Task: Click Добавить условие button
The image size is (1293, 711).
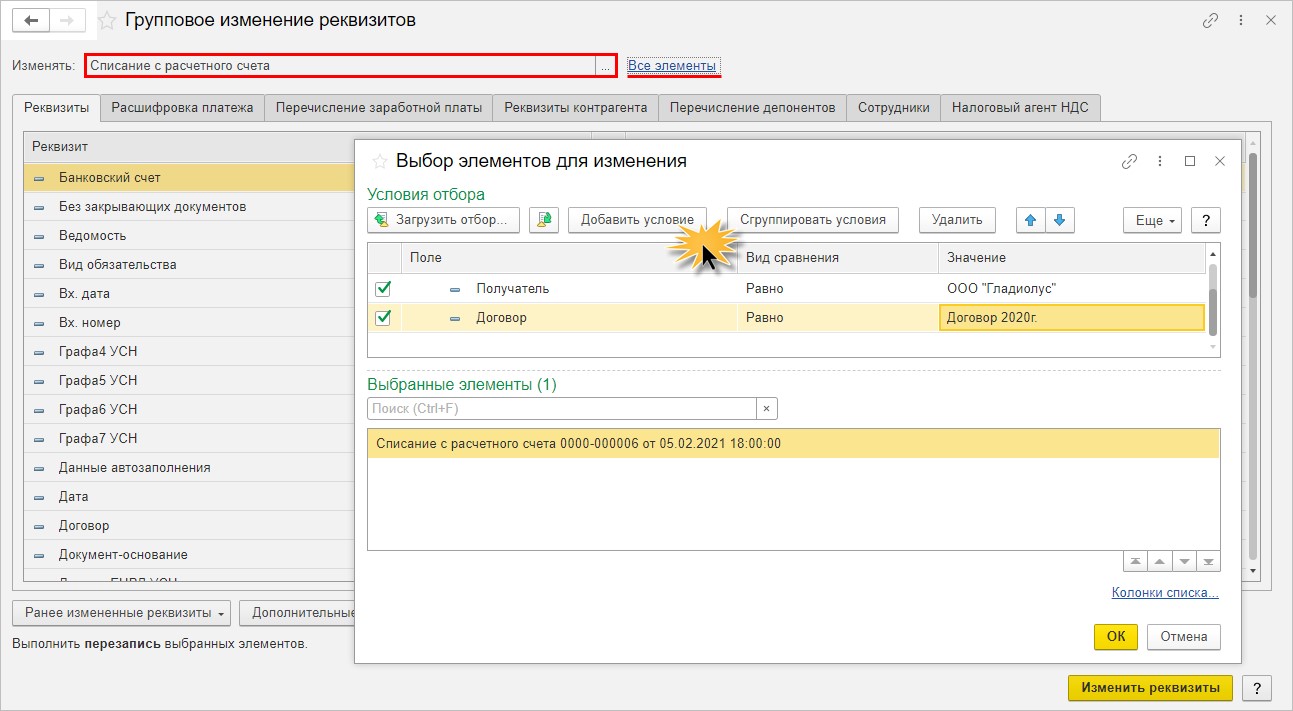Action: click(x=637, y=220)
